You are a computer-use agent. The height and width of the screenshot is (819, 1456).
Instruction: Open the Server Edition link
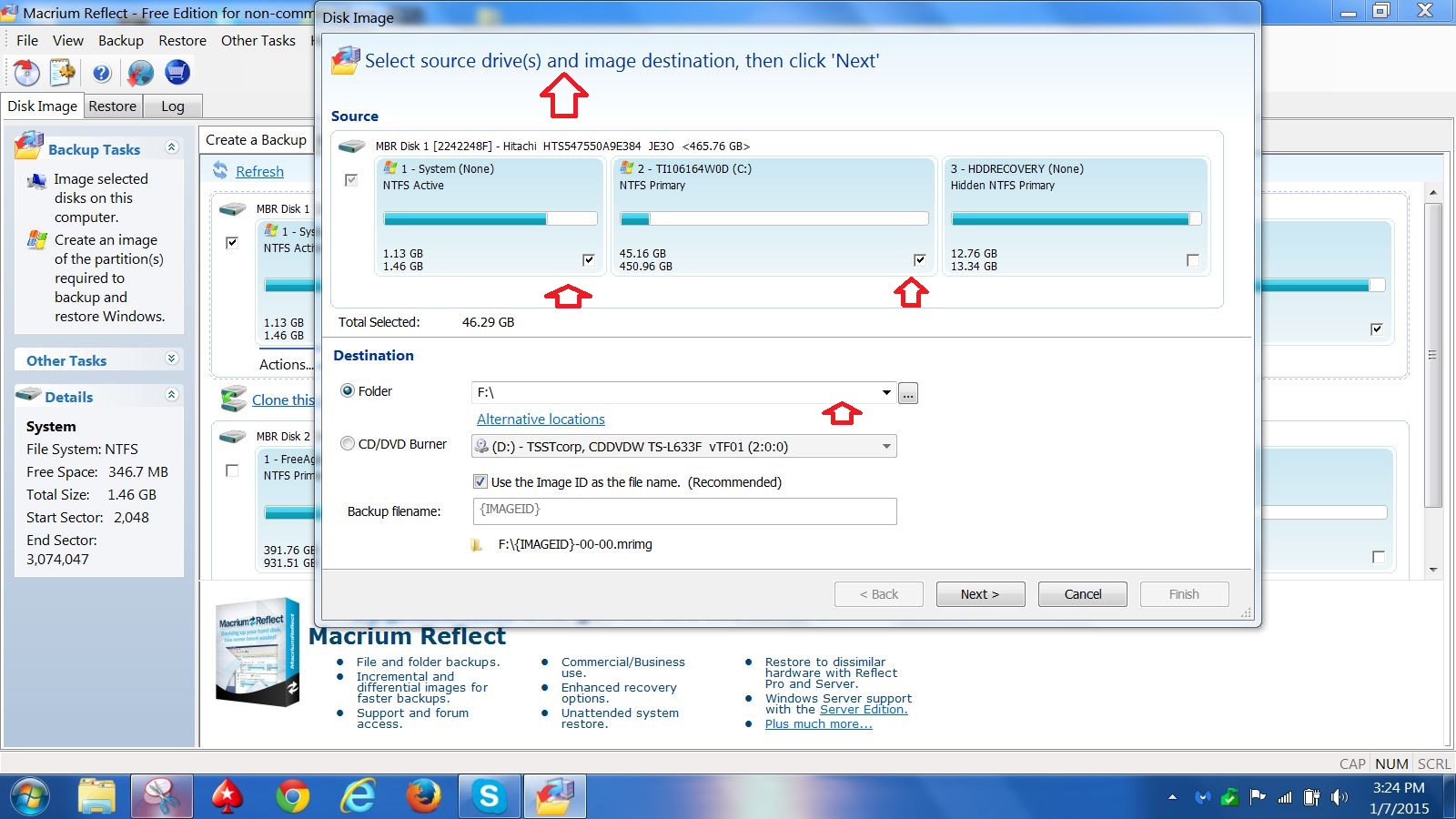pos(864,709)
